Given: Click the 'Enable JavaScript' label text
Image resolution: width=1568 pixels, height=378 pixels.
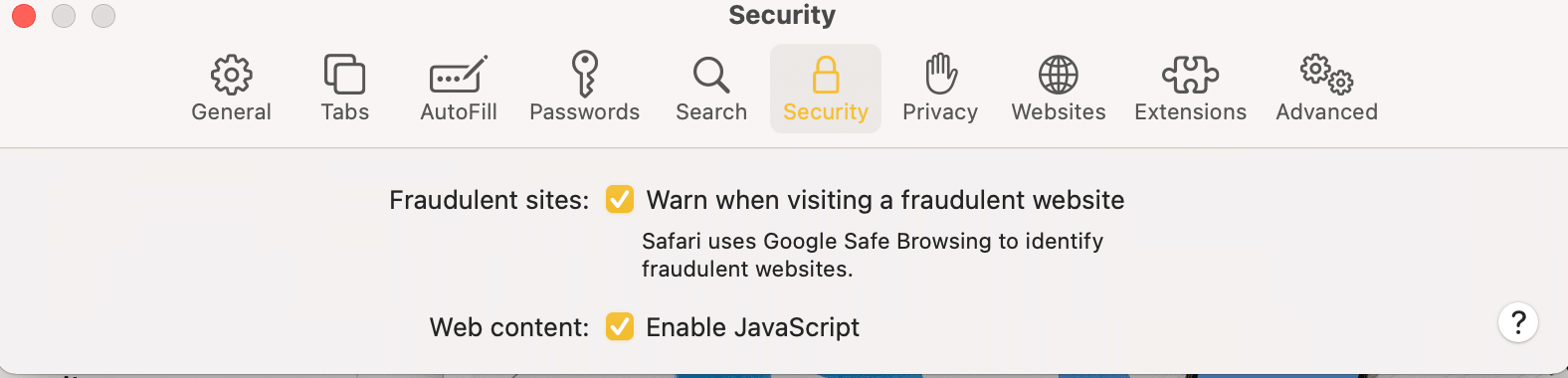Looking at the screenshot, I should [x=753, y=327].
